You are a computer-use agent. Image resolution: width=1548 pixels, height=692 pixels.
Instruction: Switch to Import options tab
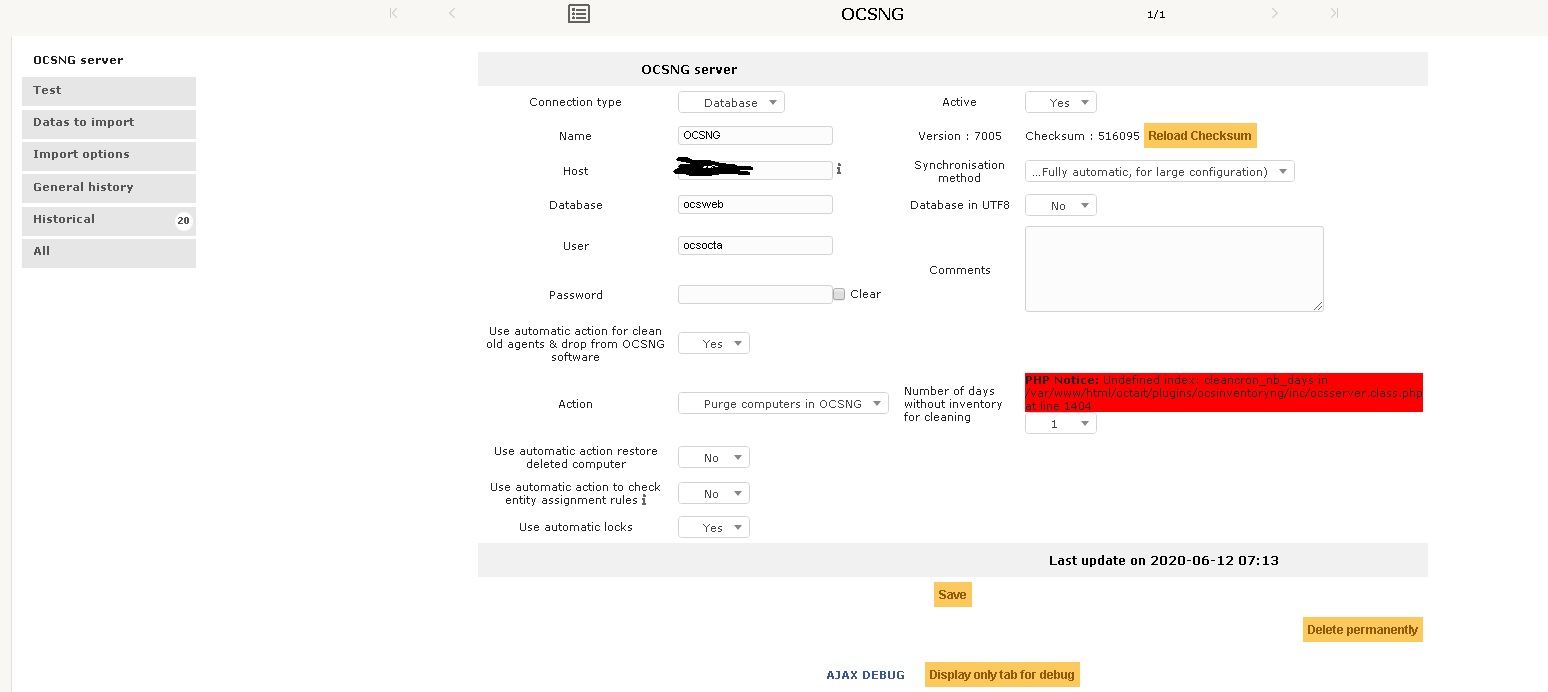[109, 155]
